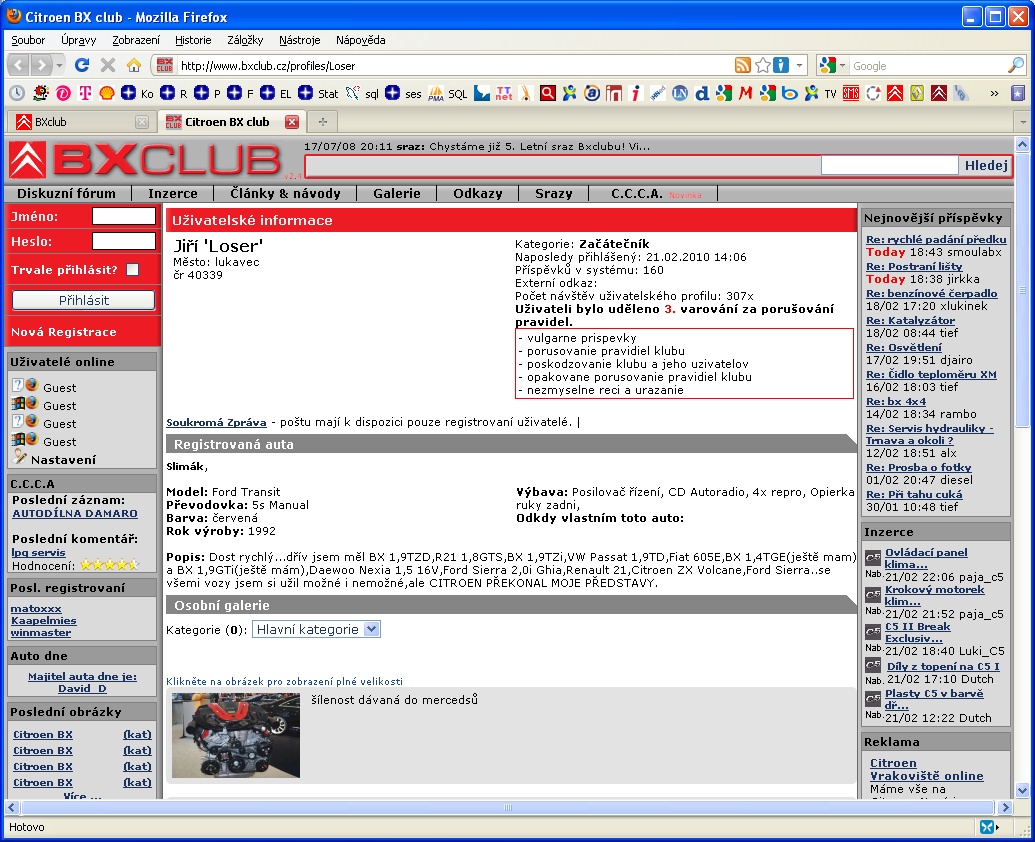Image resolution: width=1035 pixels, height=842 pixels.
Task: Go to the browser Home page
Action: [x=134, y=65]
